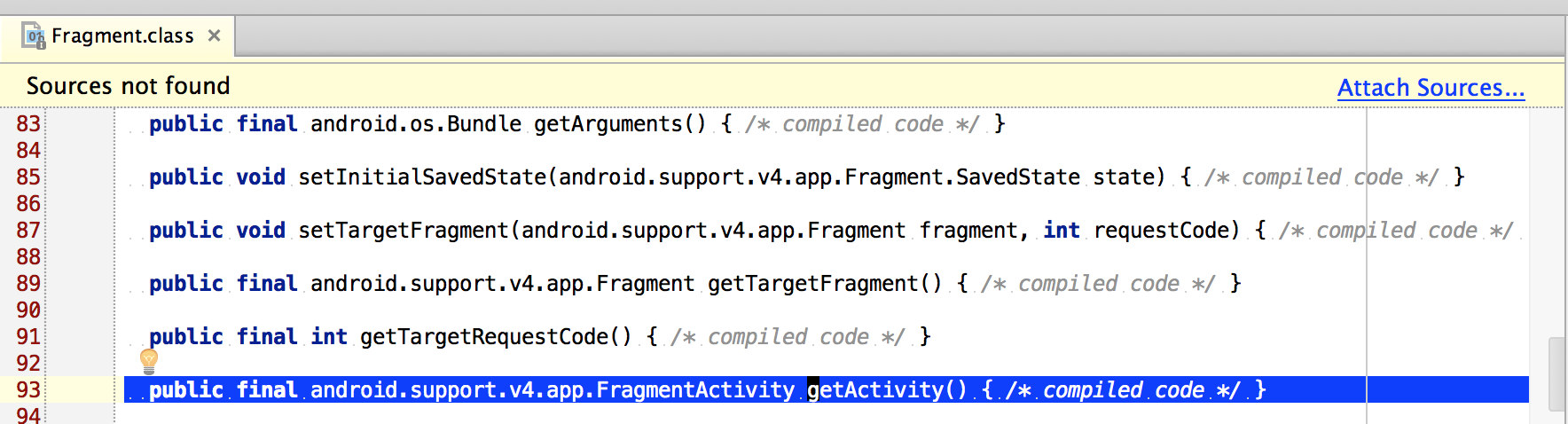Click line number 87 in the gutter
Viewport: 1568px width, 424px height.
pyautogui.click(x=28, y=230)
